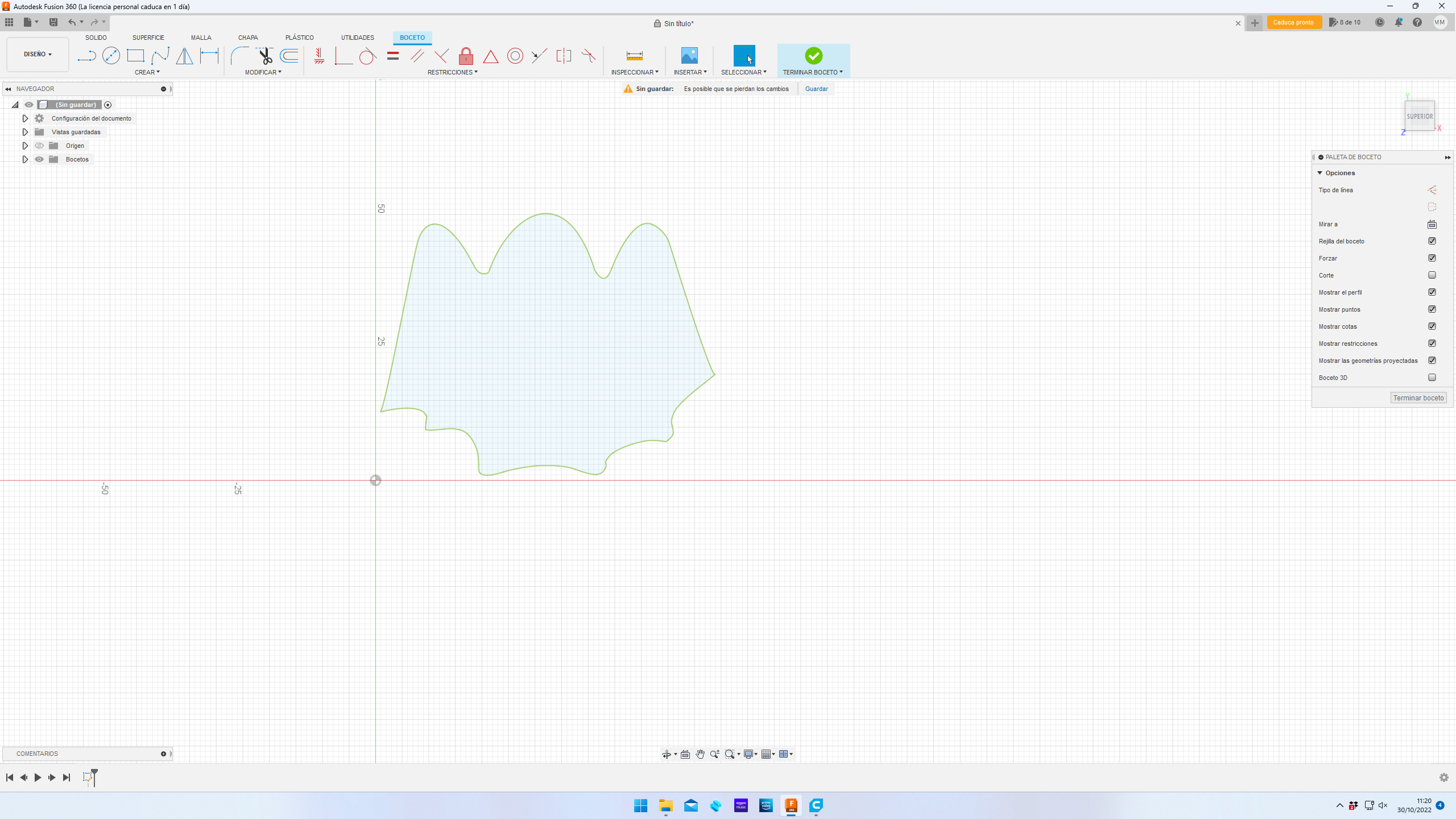
Task: Select the Line sketch tool
Action: (86, 56)
